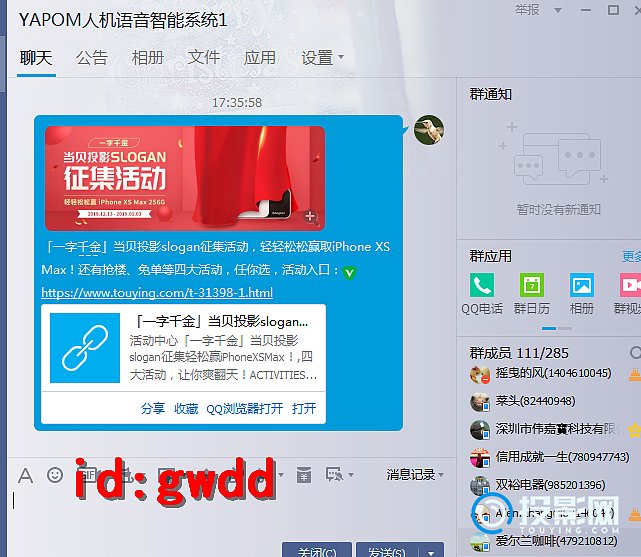Click the chat screenshot bubble icon
Screen dimensions: 641x557
click(334, 475)
